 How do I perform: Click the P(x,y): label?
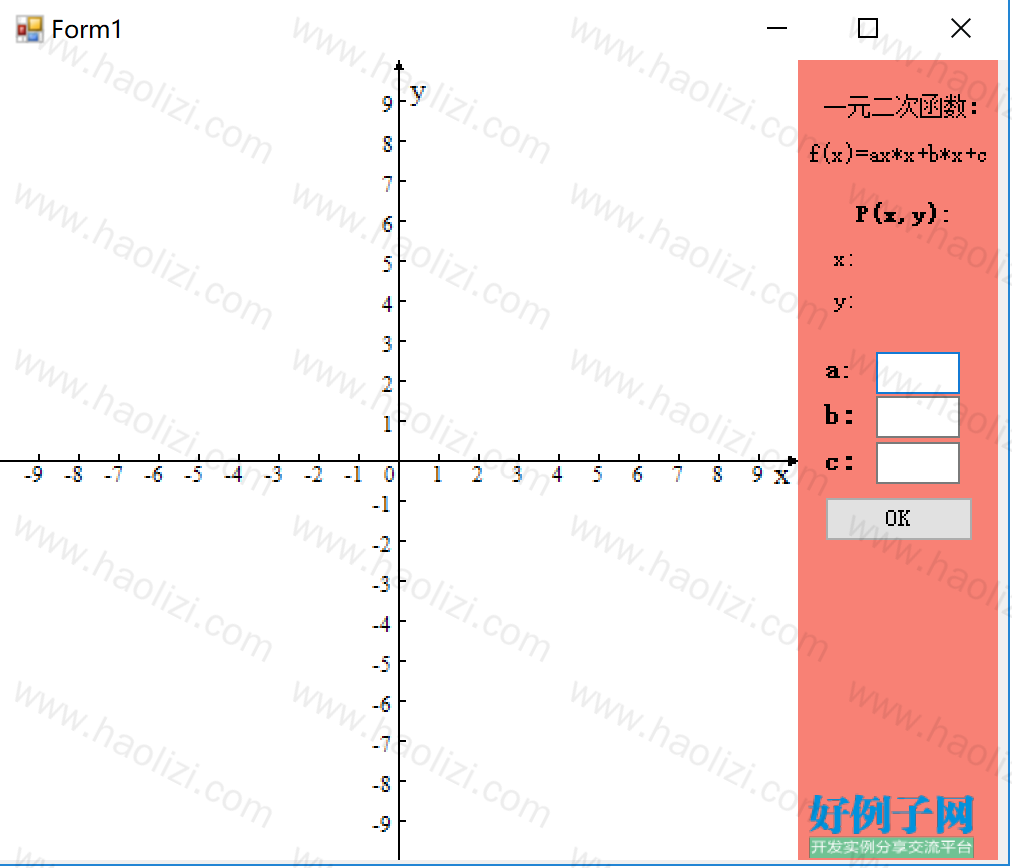(902, 214)
